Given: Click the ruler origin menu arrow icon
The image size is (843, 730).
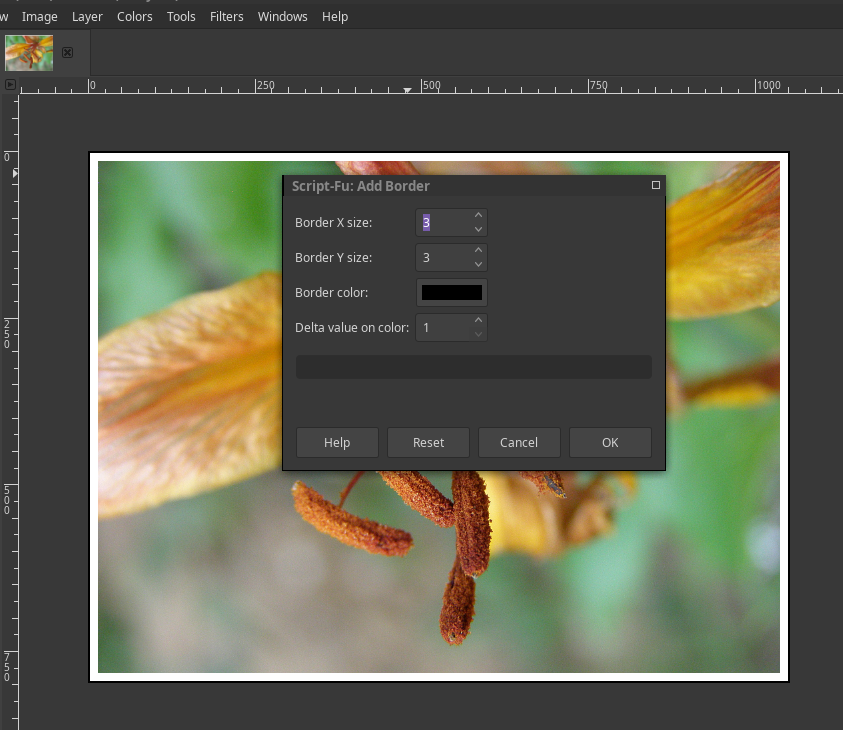Looking at the screenshot, I should pyautogui.click(x=10, y=84).
